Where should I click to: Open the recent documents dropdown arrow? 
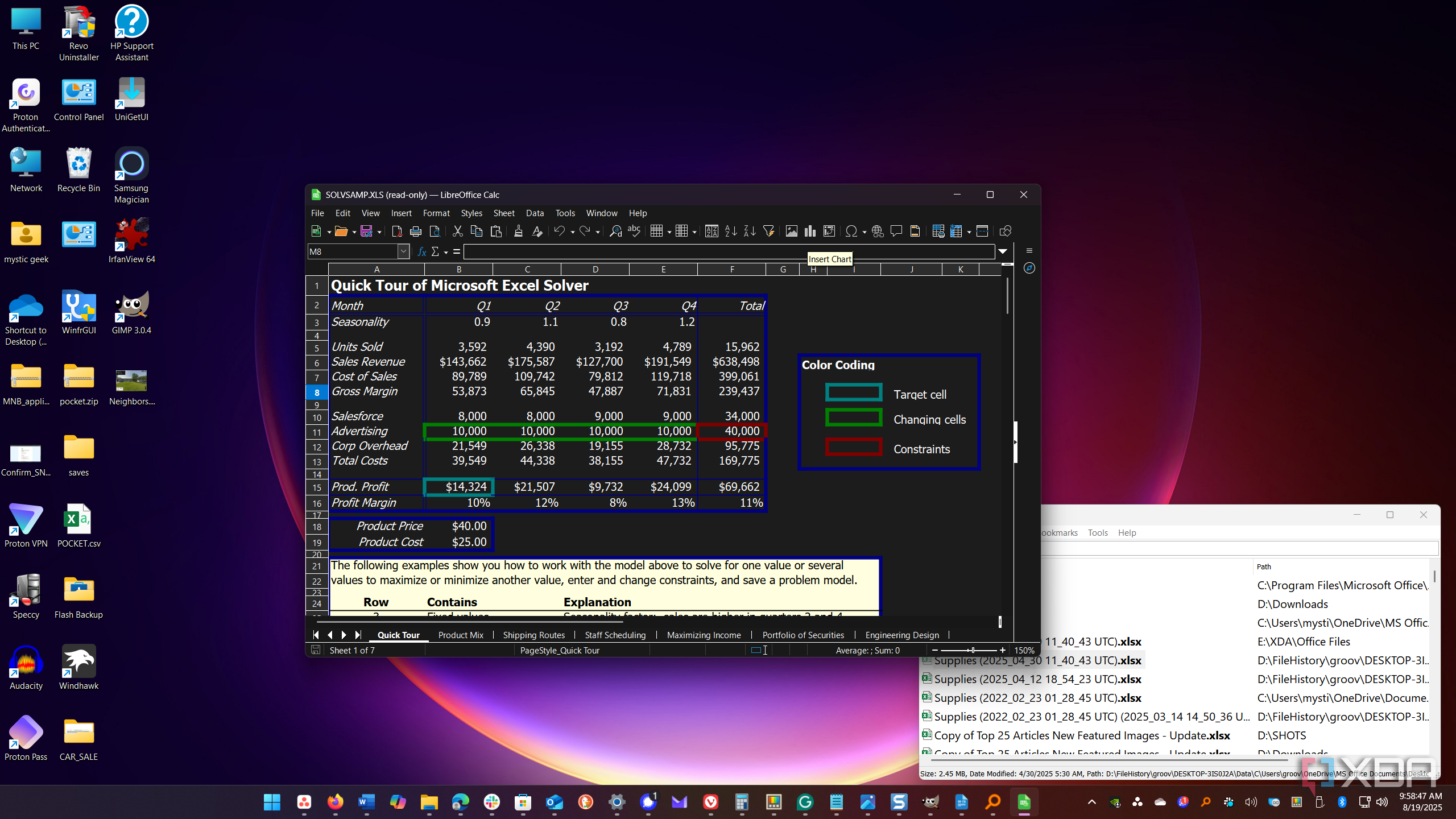[354, 232]
